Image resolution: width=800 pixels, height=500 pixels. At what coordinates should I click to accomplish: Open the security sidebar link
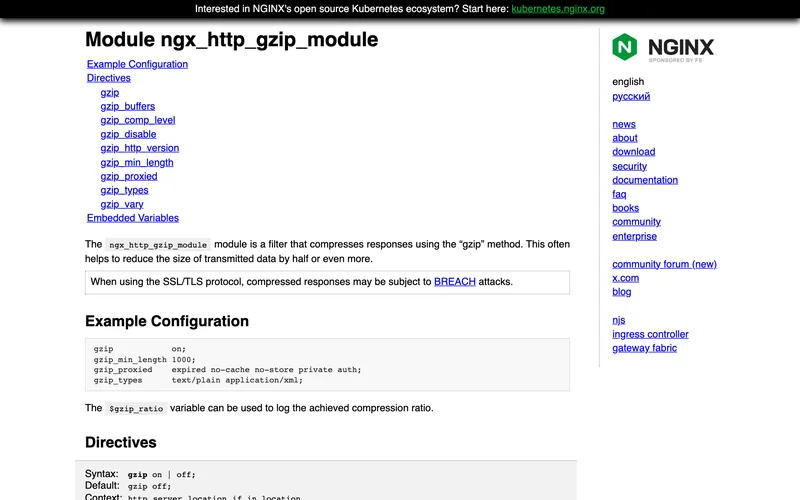[x=630, y=166]
